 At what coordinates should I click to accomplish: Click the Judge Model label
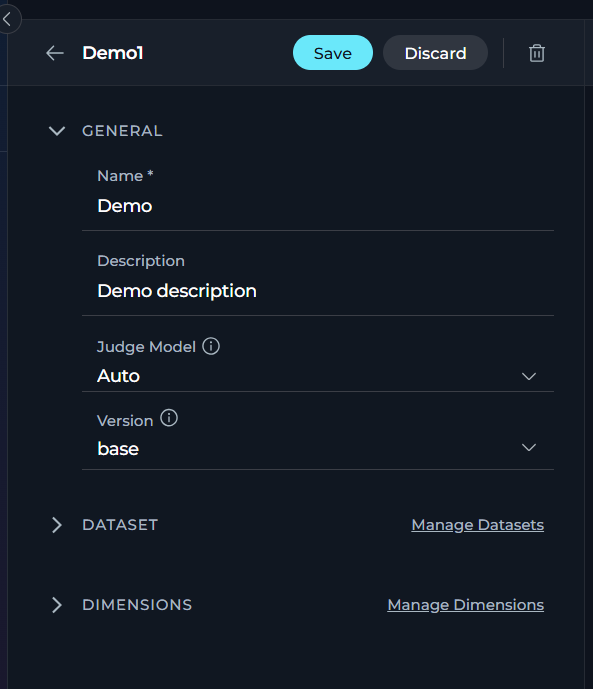[146, 347]
